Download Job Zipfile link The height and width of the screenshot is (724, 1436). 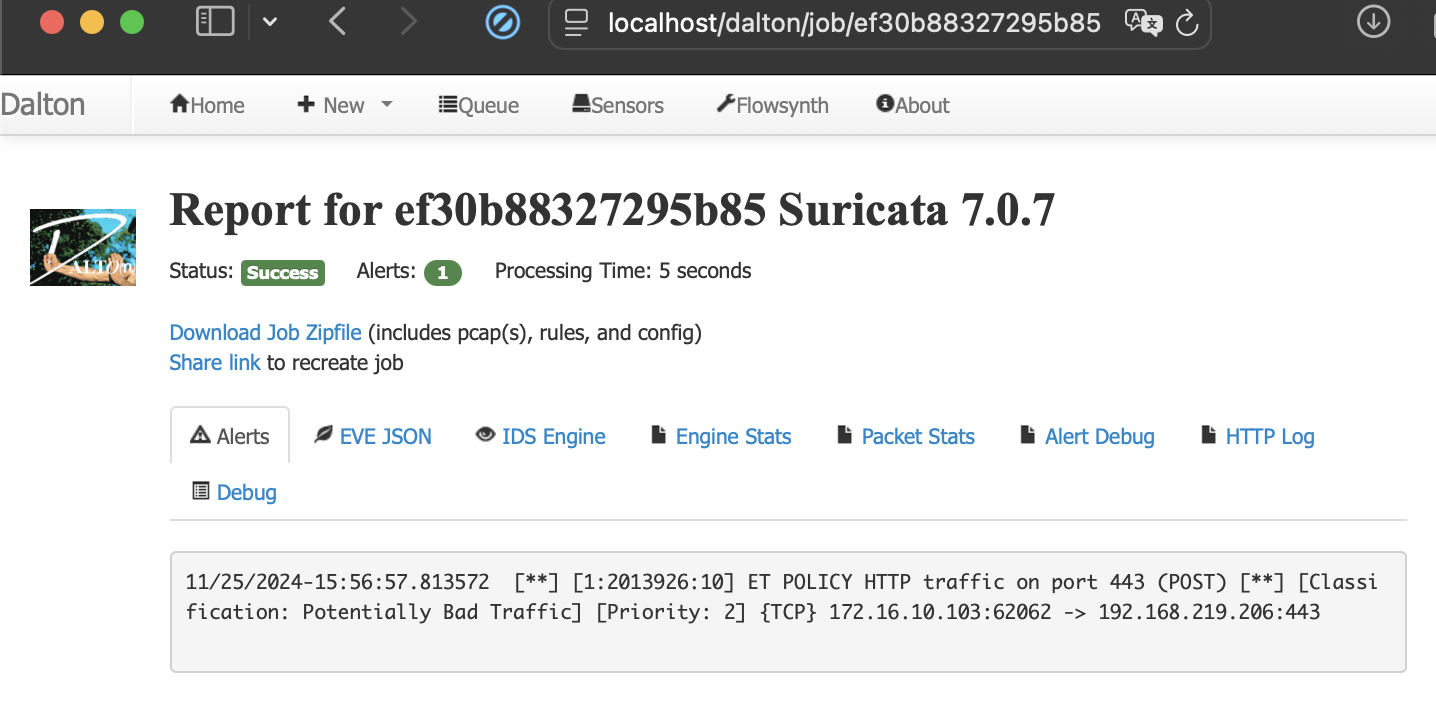266,333
